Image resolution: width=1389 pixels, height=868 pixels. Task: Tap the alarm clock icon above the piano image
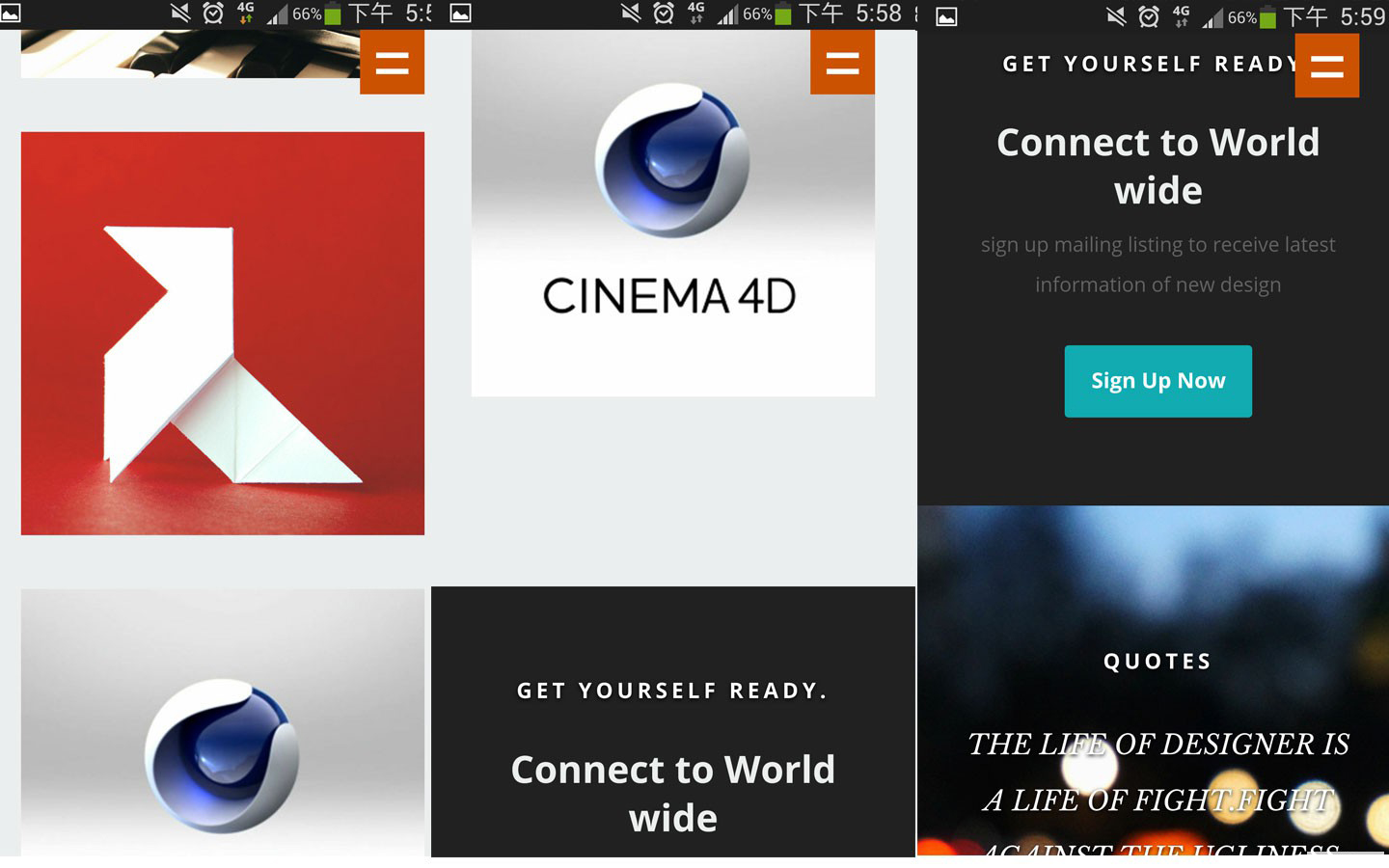(213, 14)
